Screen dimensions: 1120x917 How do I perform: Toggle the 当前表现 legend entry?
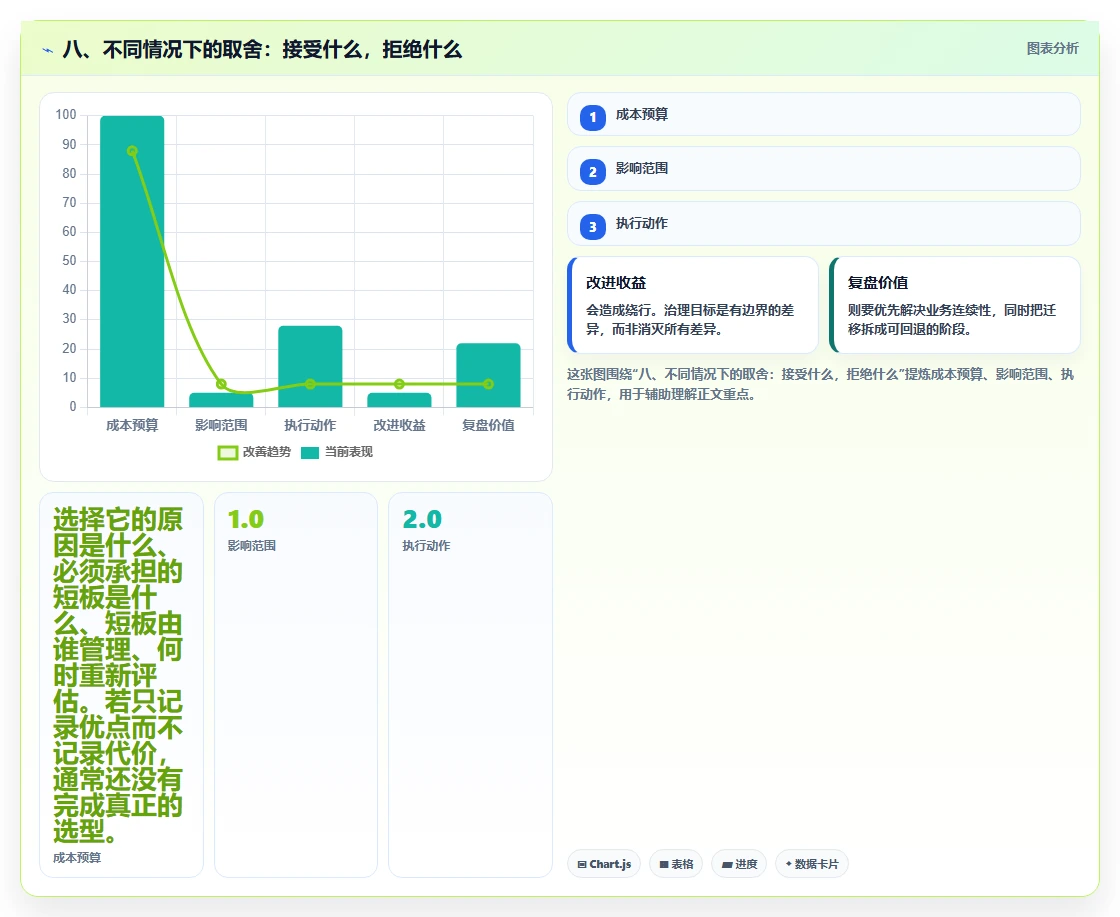pyautogui.click(x=336, y=452)
